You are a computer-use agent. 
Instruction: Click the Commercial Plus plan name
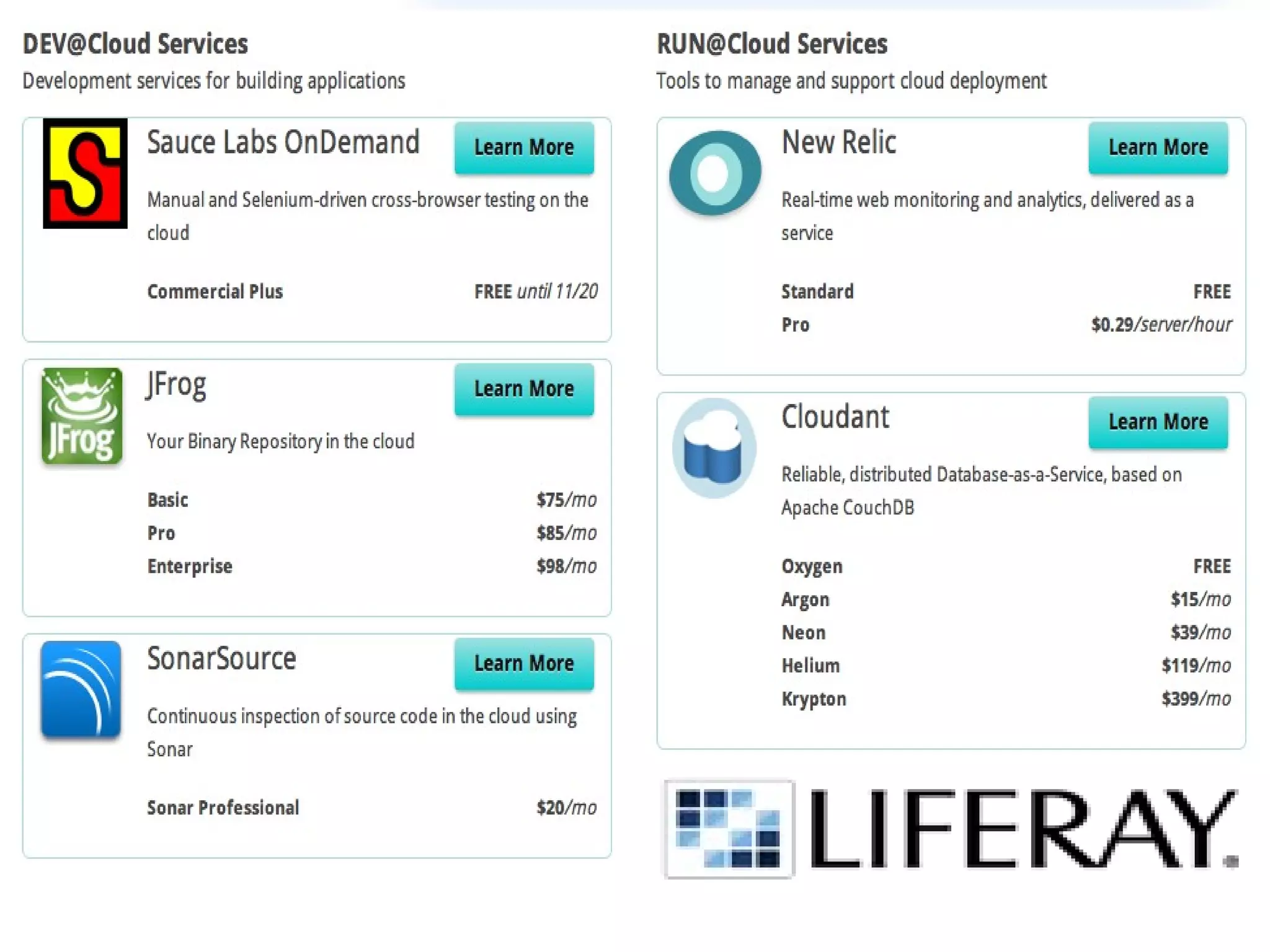click(215, 291)
